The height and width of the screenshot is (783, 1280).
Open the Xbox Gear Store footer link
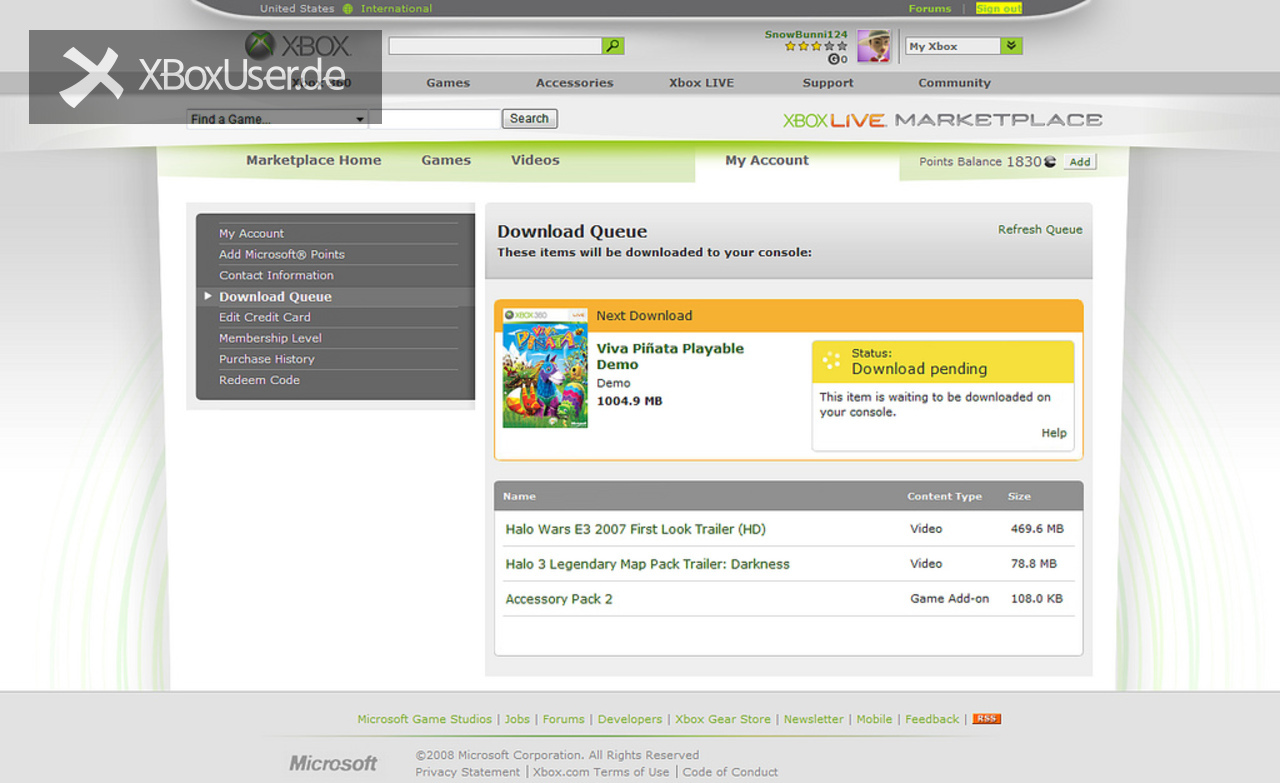[x=723, y=719]
